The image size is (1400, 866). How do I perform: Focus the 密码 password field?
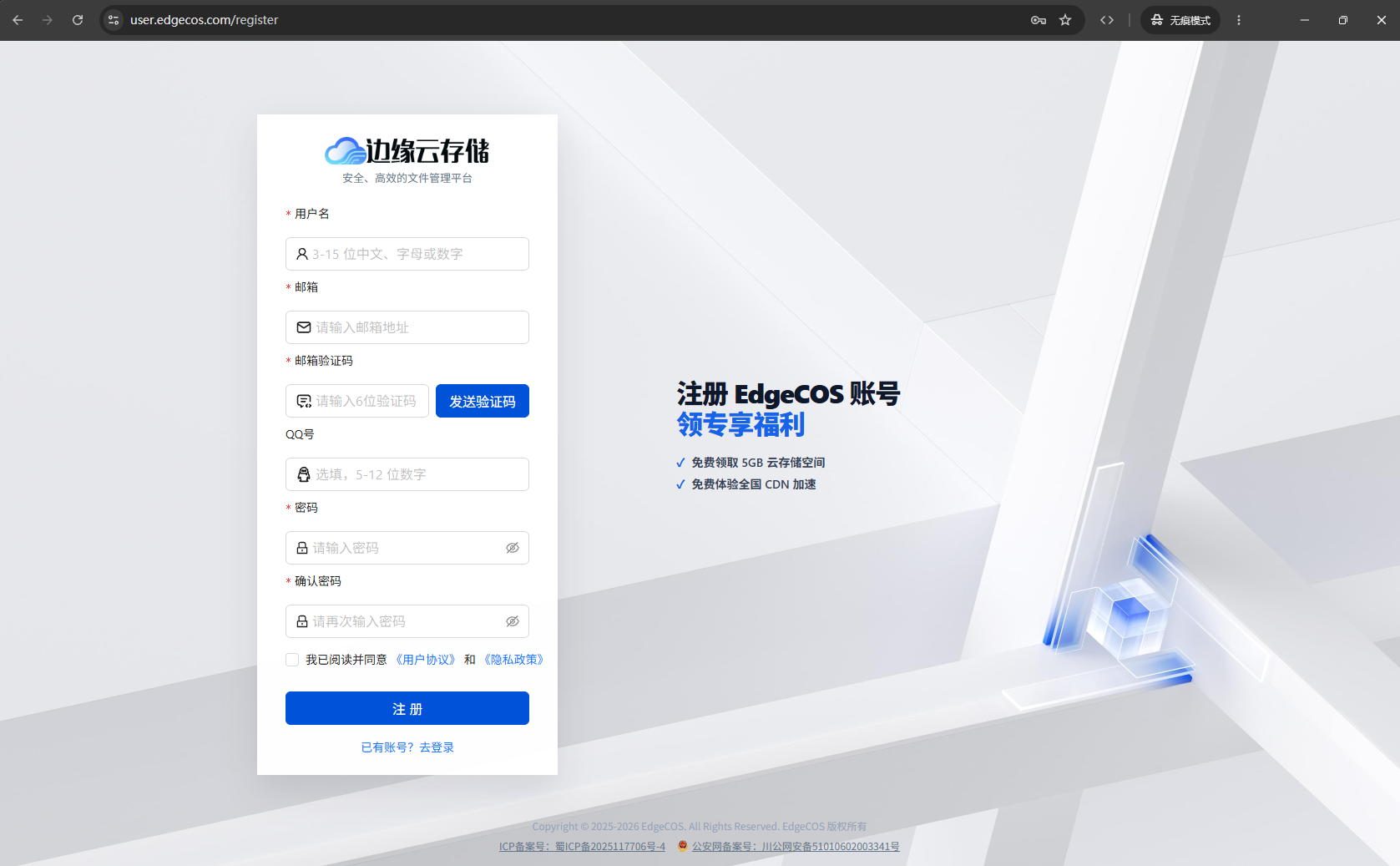(407, 548)
